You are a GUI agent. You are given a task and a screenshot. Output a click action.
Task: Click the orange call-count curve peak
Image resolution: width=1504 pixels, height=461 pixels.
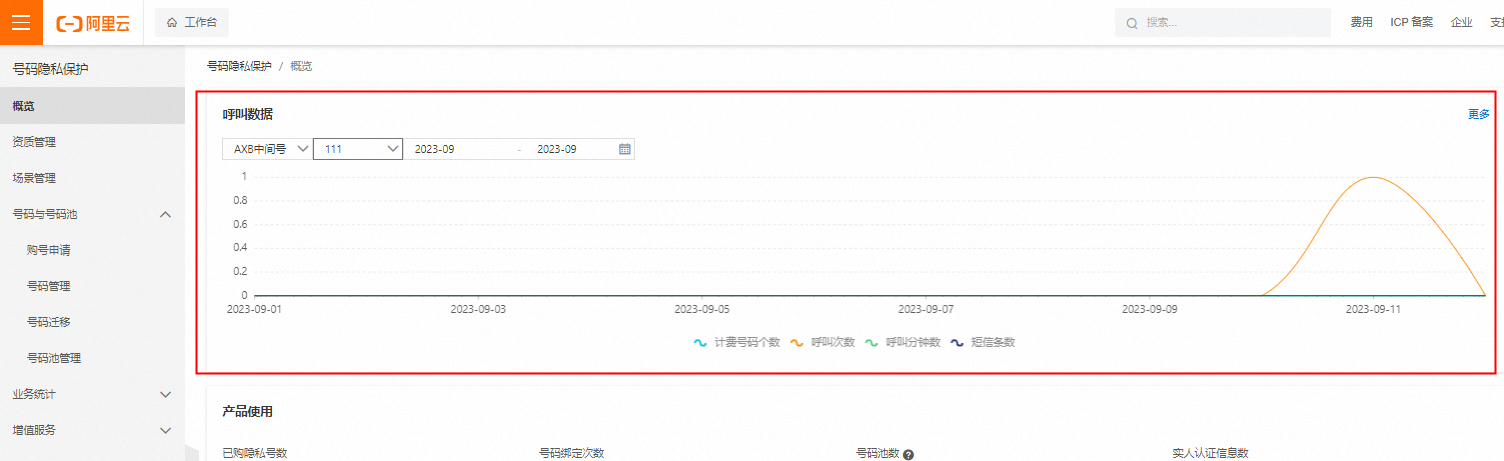point(1374,178)
